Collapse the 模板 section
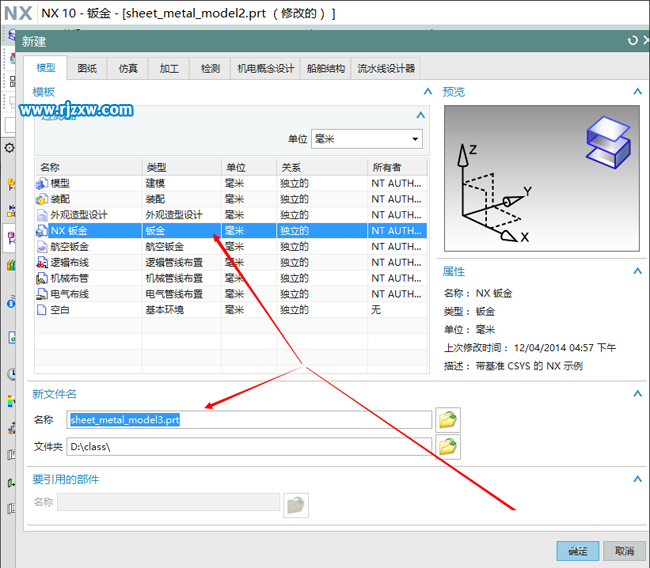The width and height of the screenshot is (650, 568). point(428,91)
